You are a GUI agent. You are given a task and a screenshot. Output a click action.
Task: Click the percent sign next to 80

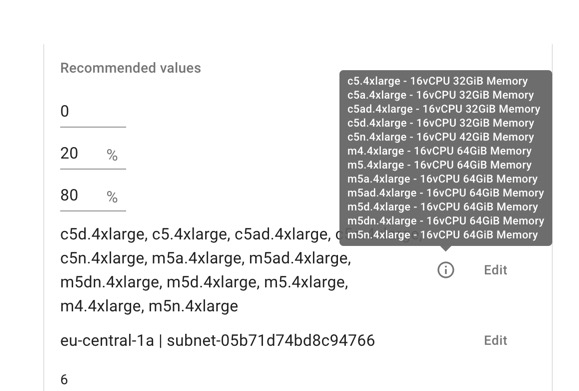tap(112, 197)
